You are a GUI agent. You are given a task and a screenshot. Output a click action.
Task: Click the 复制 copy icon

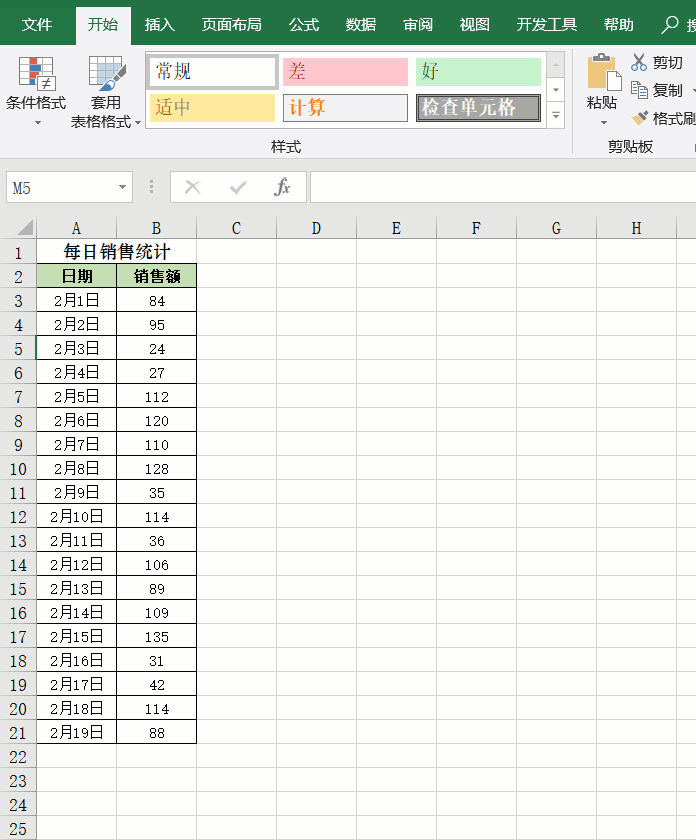[639, 90]
